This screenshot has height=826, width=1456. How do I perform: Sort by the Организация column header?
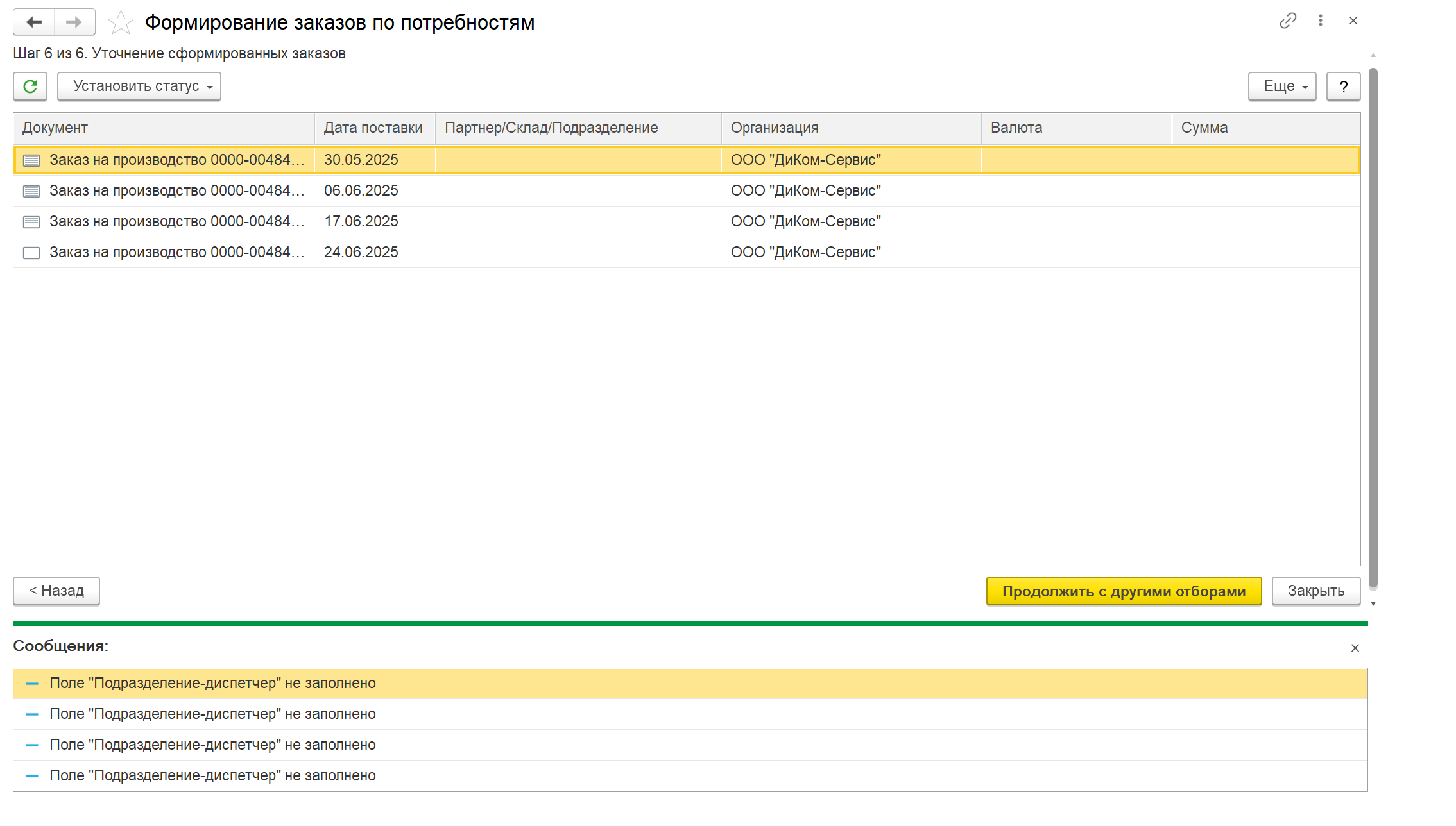tap(774, 128)
